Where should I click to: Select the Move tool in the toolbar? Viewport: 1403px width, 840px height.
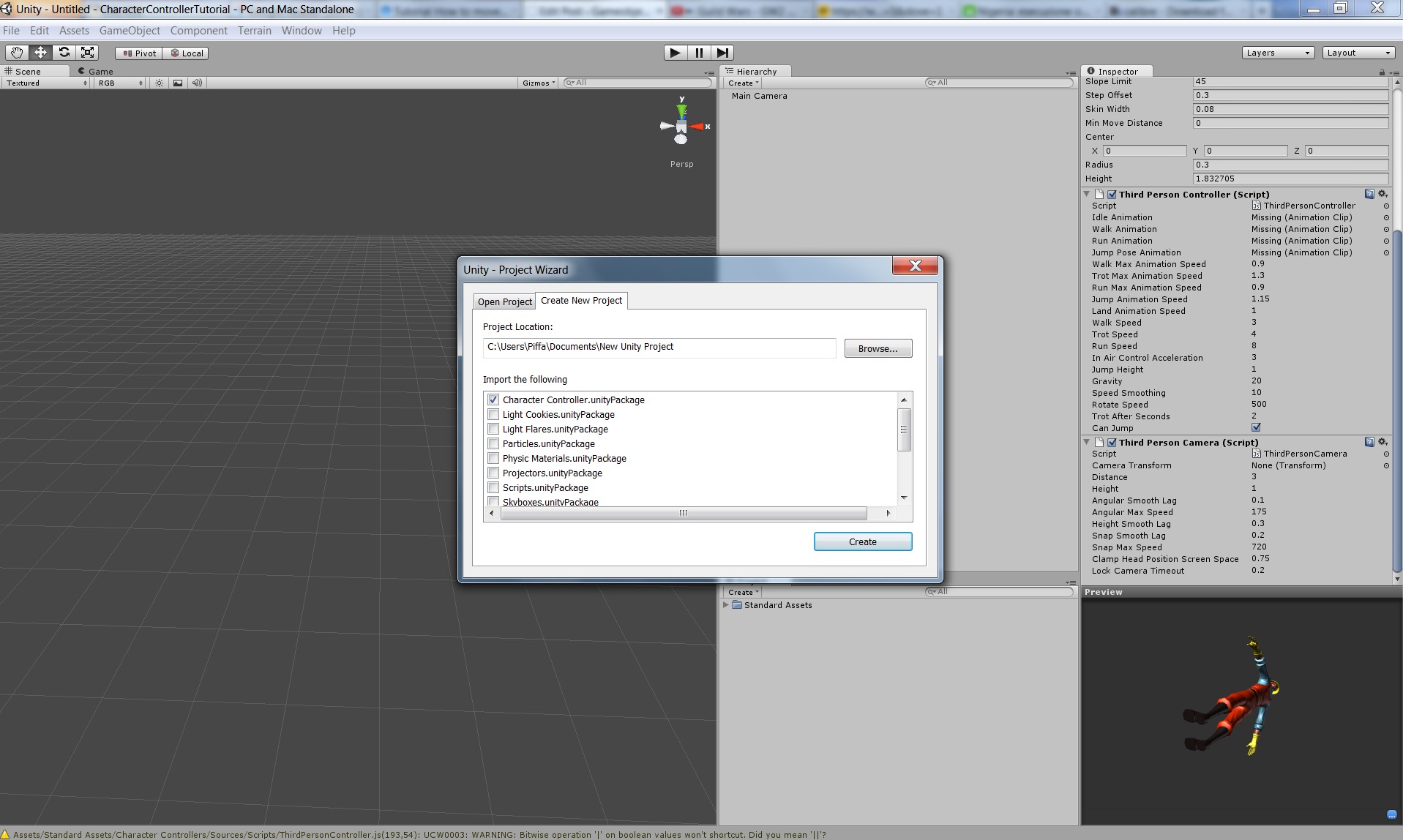click(40, 52)
